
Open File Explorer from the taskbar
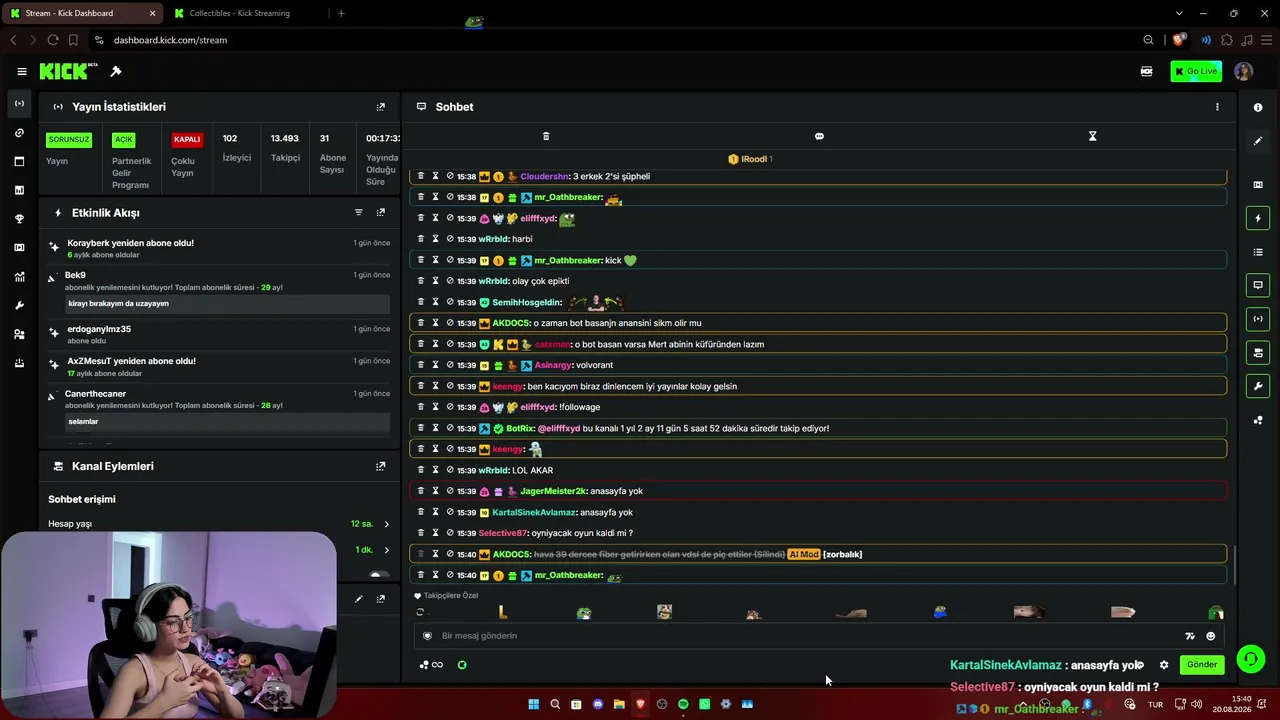pos(619,704)
